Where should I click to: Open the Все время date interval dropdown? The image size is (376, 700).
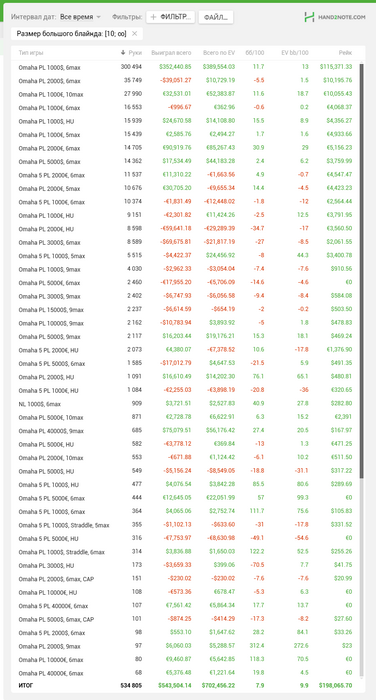coord(80,17)
